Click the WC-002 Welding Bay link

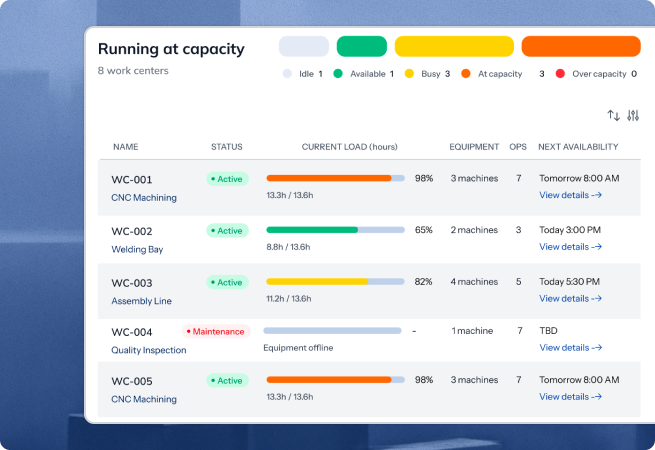tap(137, 249)
